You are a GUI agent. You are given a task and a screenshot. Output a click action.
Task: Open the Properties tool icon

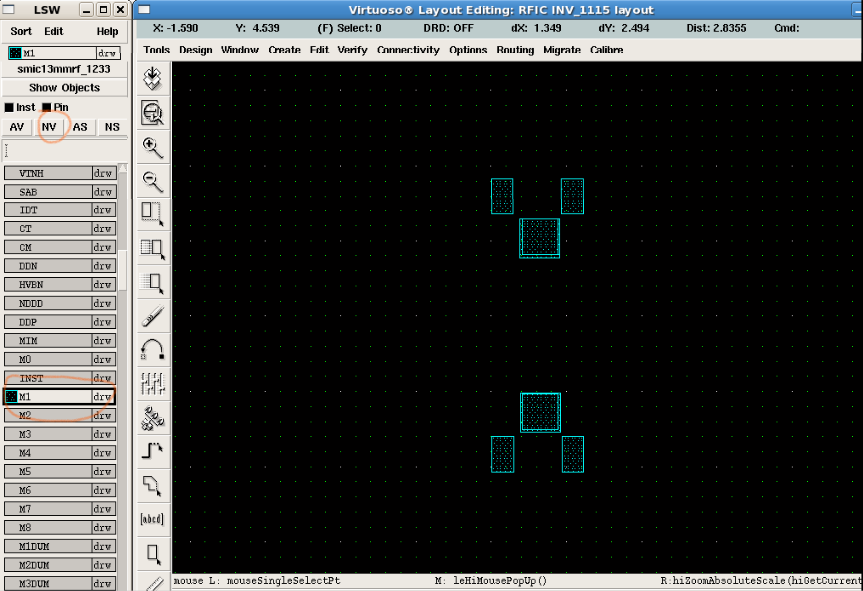(x=152, y=384)
